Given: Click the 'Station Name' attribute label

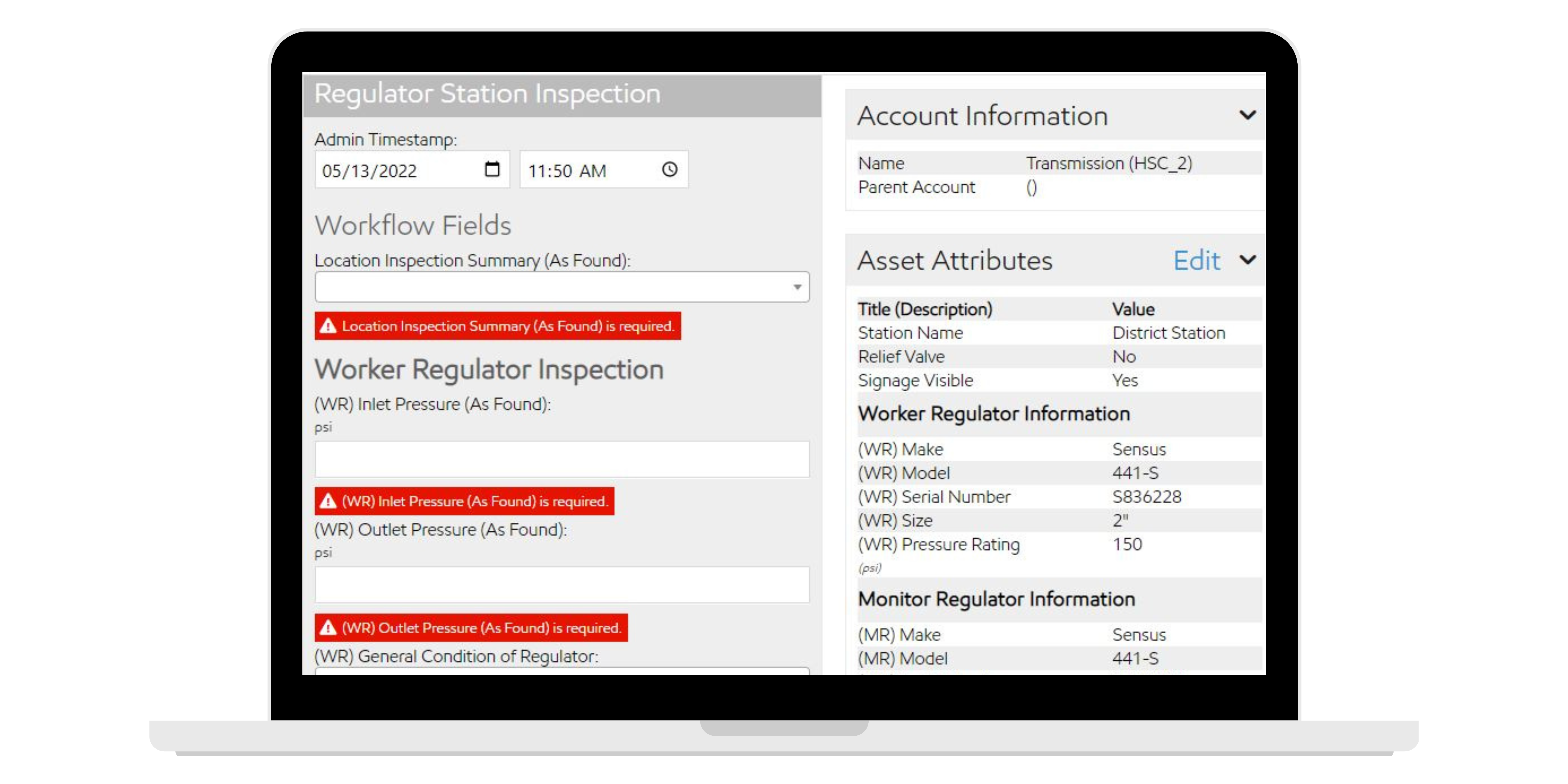Looking at the screenshot, I should pyautogui.click(x=911, y=333).
